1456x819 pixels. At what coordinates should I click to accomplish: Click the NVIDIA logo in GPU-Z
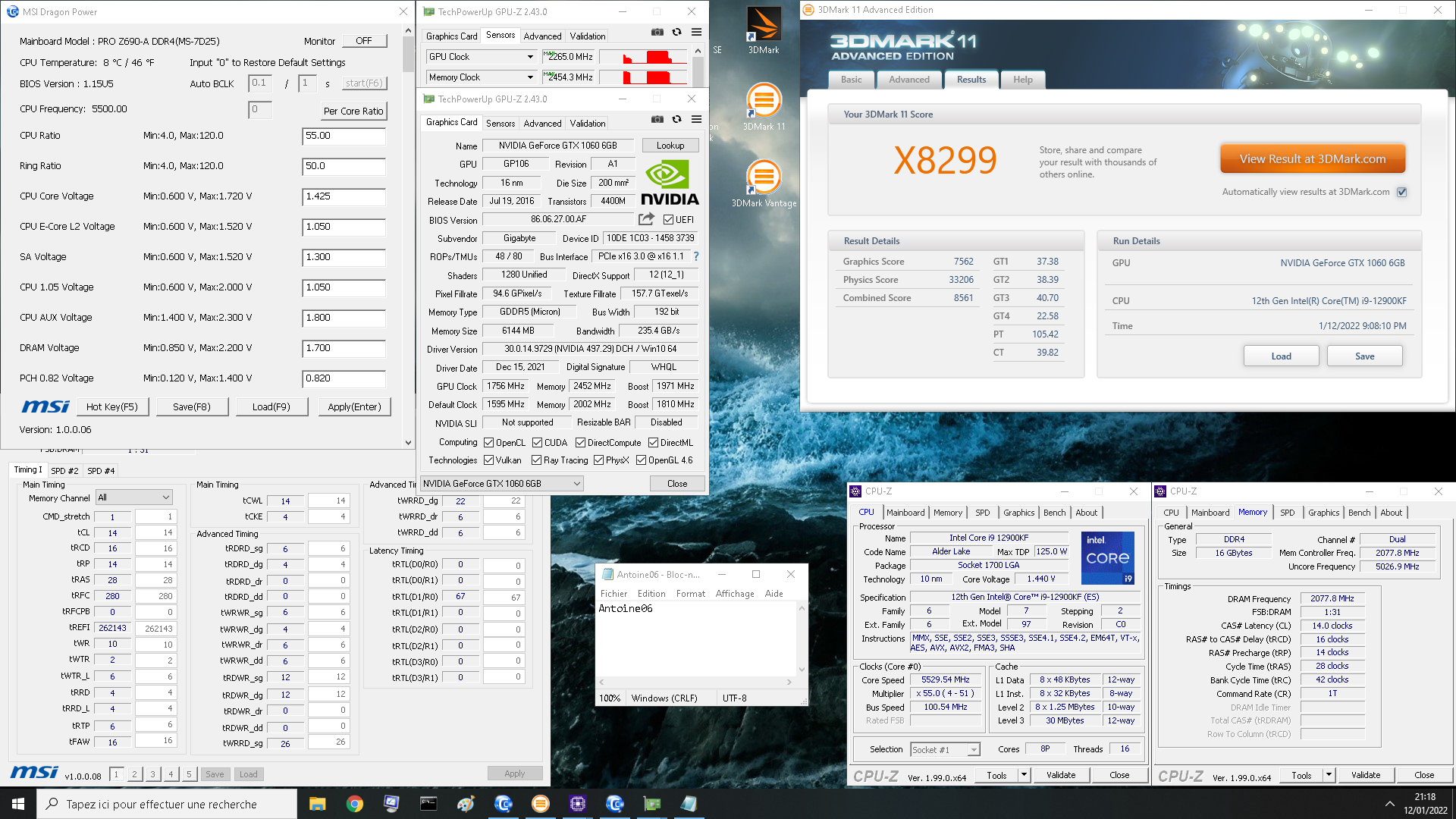tap(670, 184)
